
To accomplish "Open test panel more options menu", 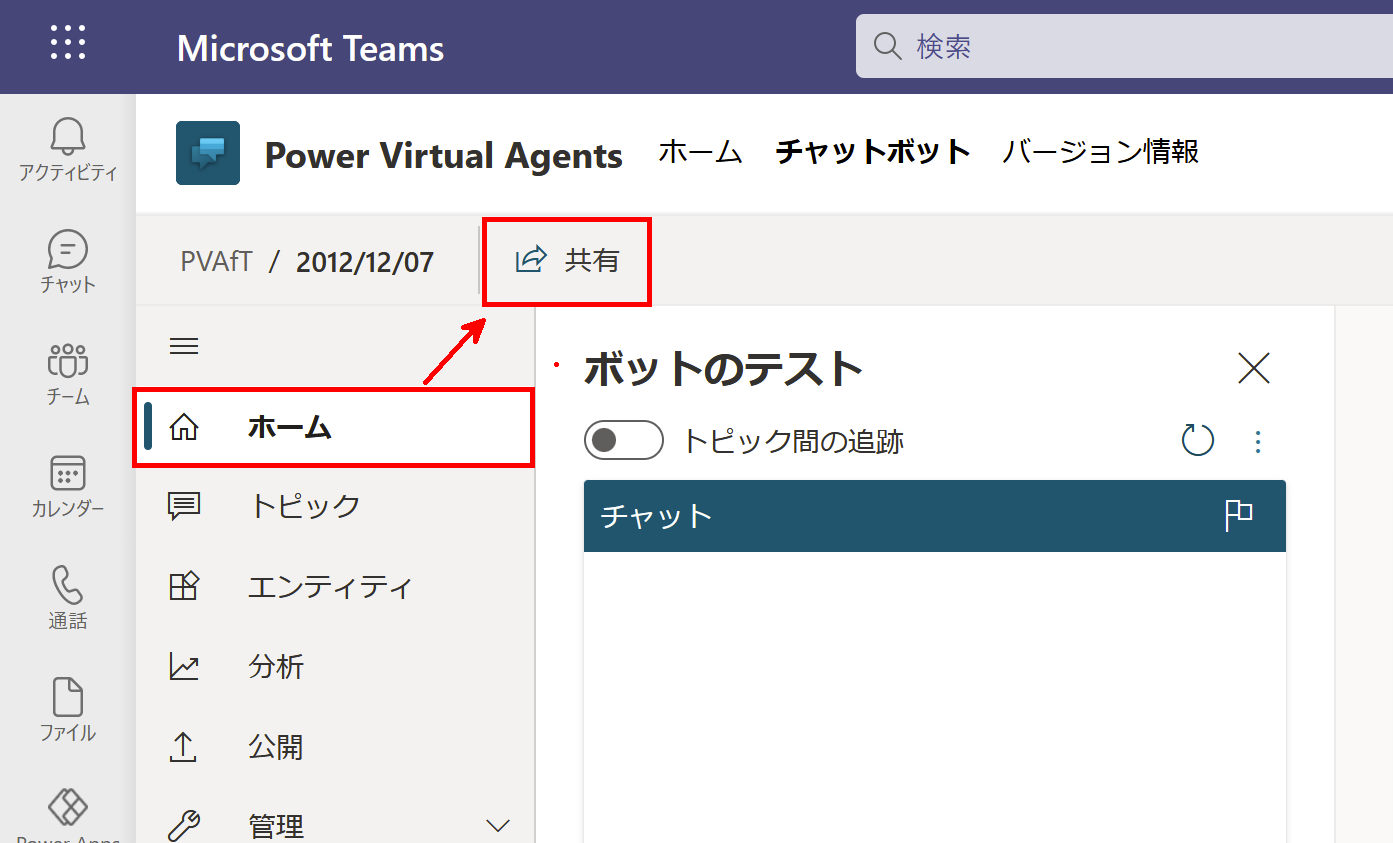I will point(1258,441).
